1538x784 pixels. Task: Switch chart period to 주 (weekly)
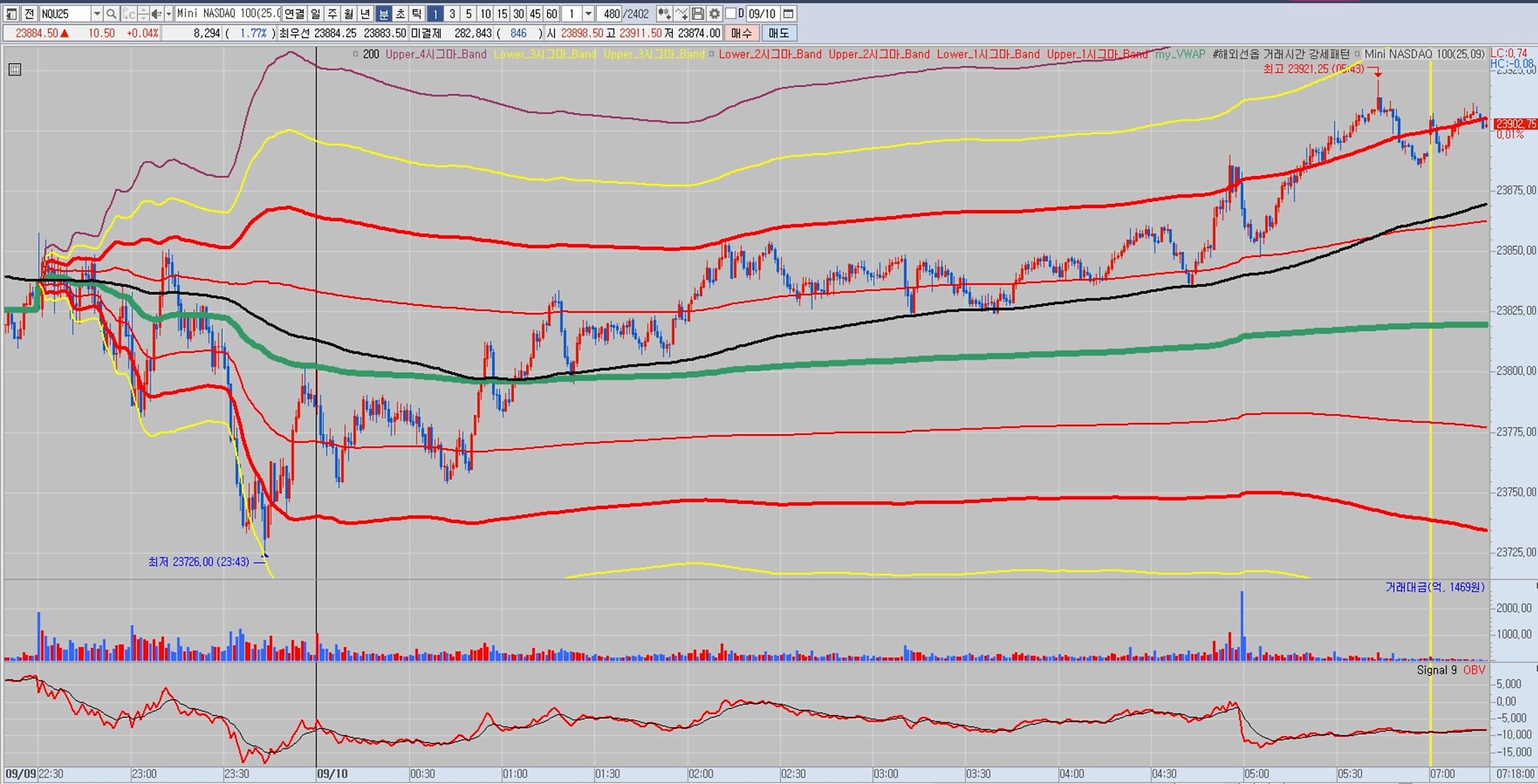[332, 14]
